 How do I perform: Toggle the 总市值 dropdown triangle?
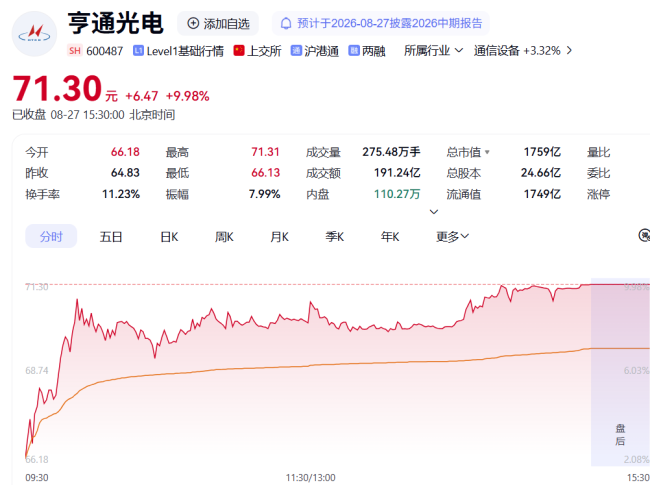coord(487,152)
